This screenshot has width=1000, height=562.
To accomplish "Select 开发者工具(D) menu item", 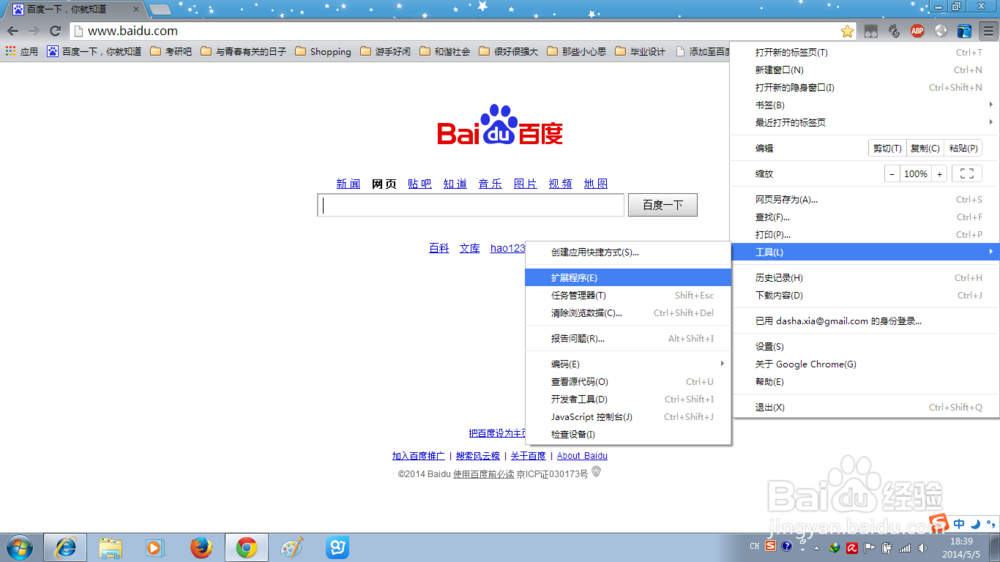I will 628,399.
